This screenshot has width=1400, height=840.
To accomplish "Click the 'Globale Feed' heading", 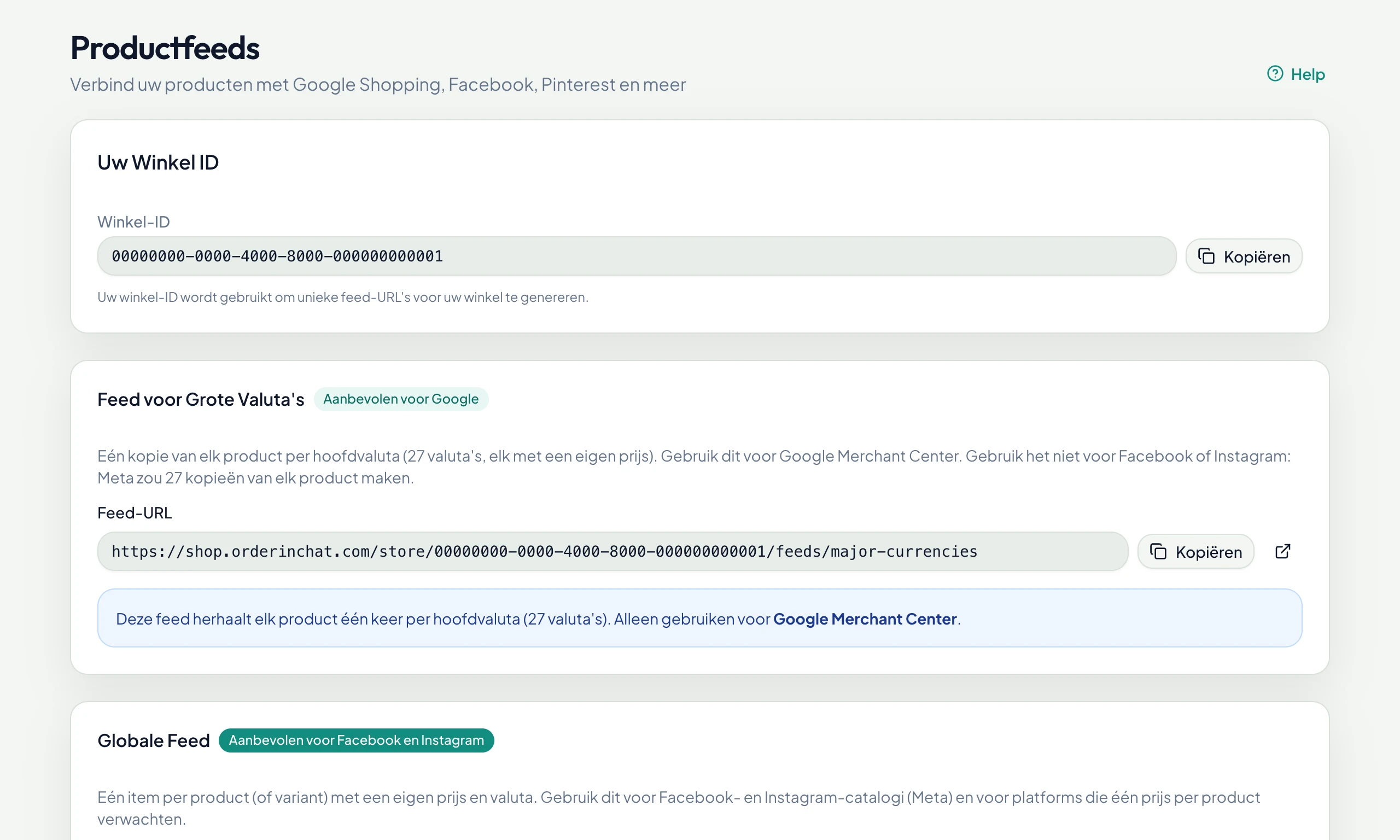I will pyautogui.click(x=153, y=741).
